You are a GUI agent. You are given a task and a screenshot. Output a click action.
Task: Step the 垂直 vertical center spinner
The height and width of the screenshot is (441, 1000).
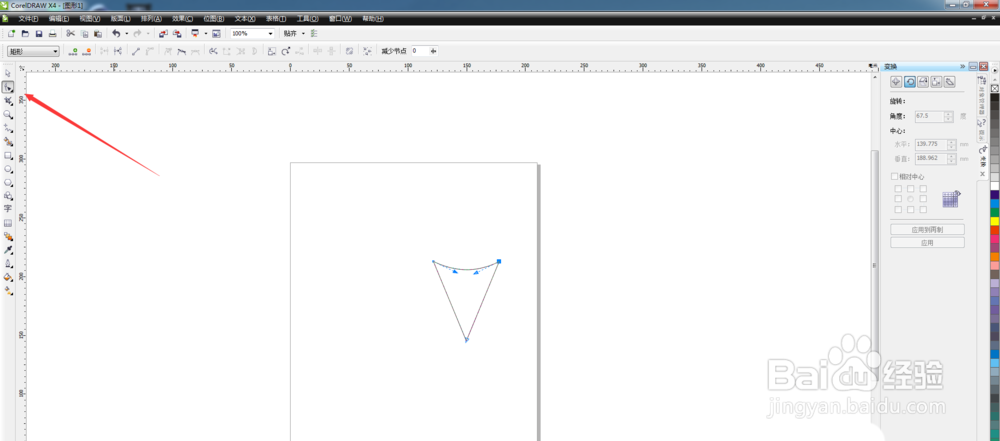951,158
